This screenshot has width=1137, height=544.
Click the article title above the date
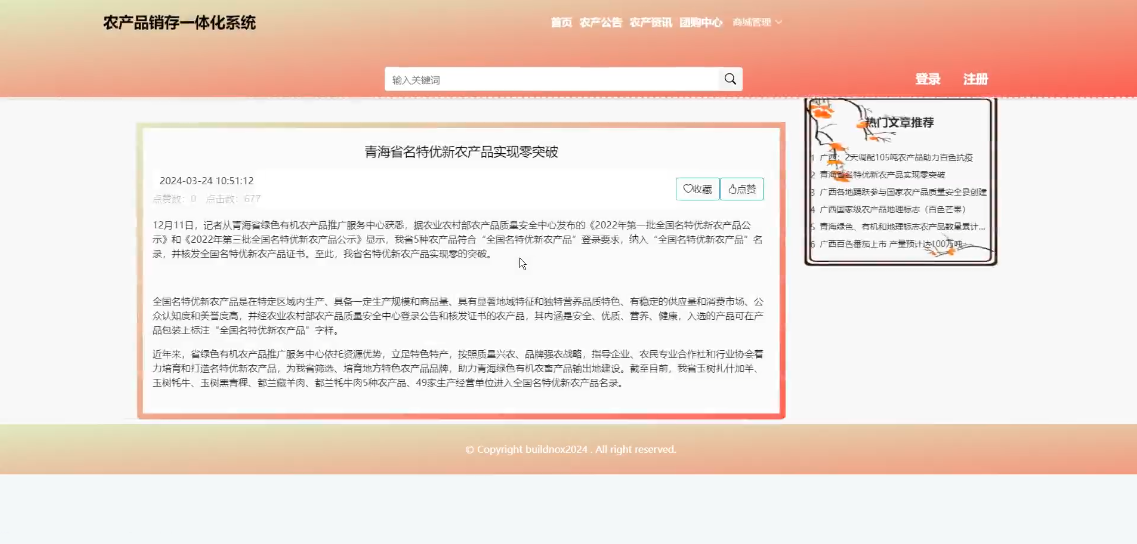point(461,152)
